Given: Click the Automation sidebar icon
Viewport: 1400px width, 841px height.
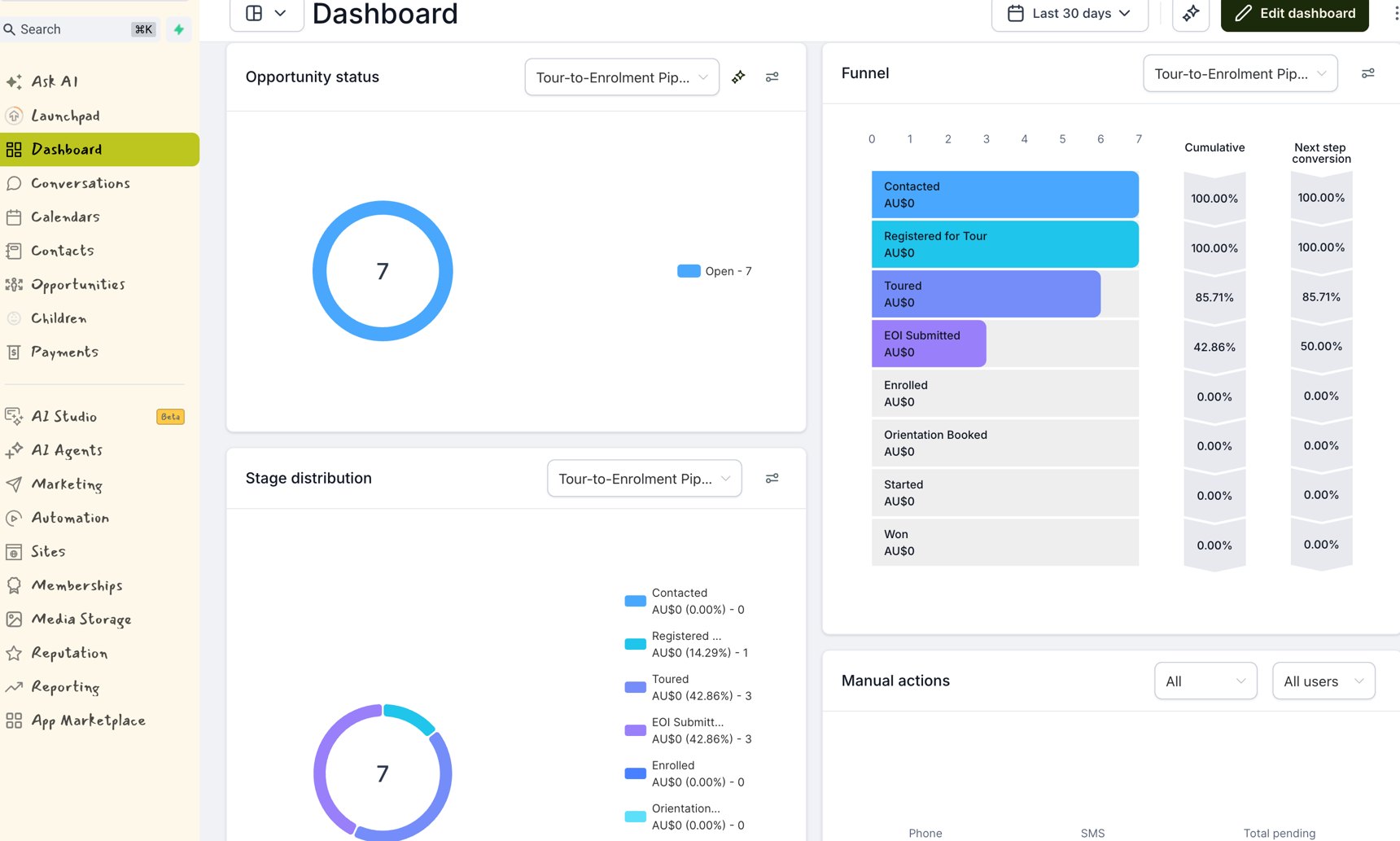Looking at the screenshot, I should [14, 518].
